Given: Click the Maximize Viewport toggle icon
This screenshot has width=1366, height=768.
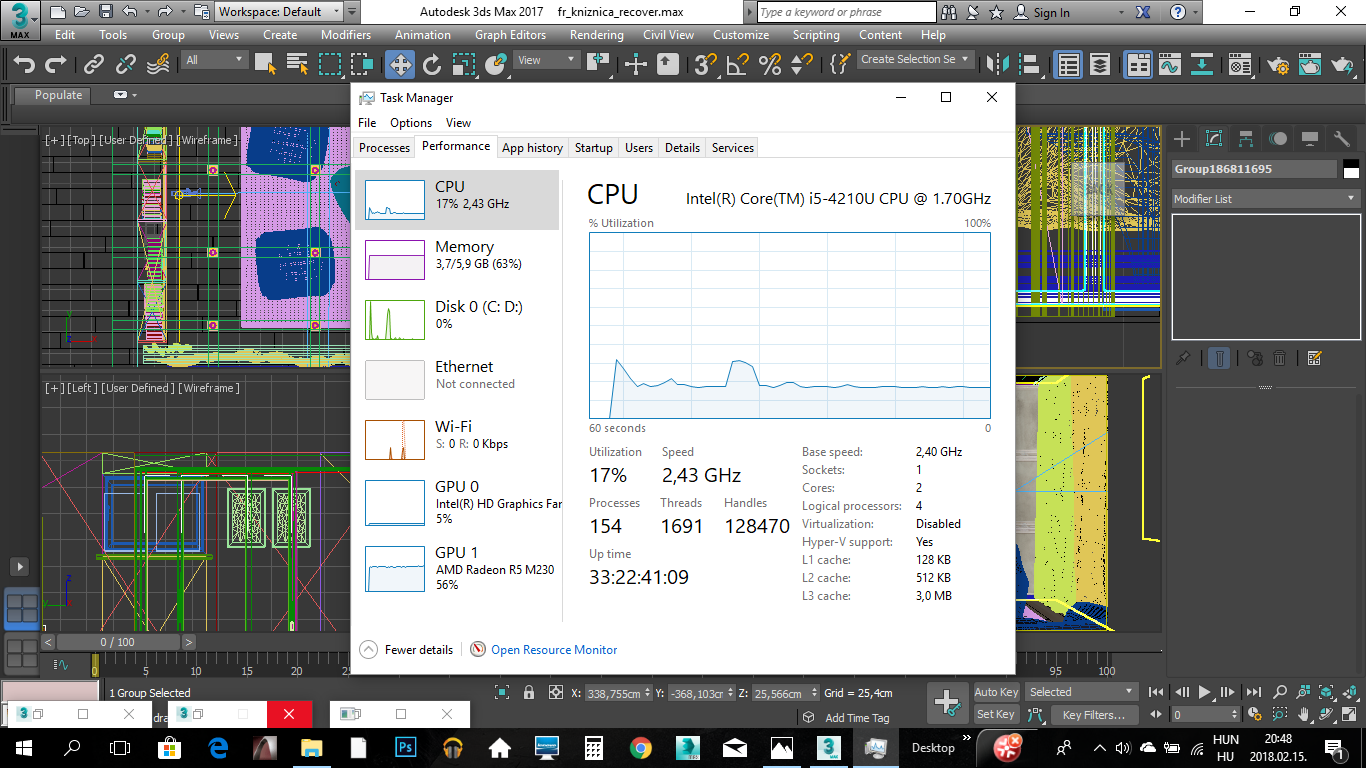Looking at the screenshot, I should 1350,715.
